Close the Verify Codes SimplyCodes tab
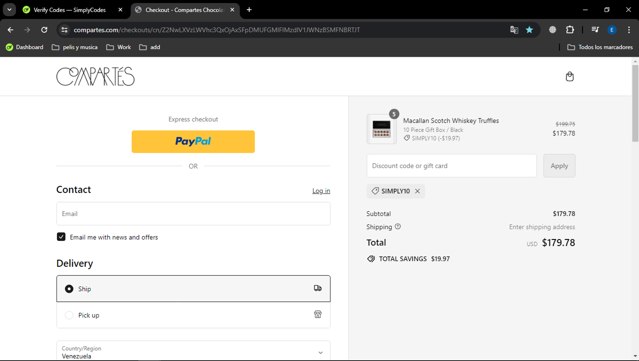 click(120, 10)
